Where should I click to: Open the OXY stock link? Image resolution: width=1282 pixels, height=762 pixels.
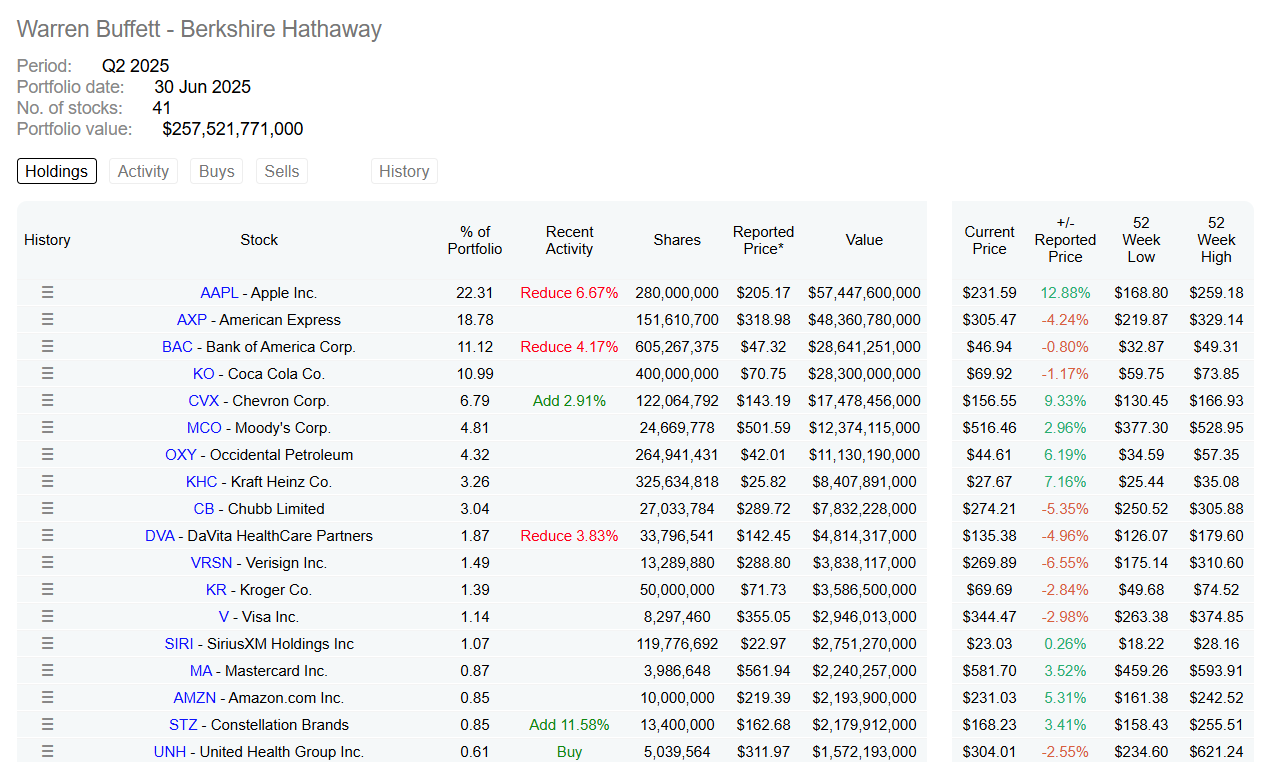pyautogui.click(x=181, y=455)
